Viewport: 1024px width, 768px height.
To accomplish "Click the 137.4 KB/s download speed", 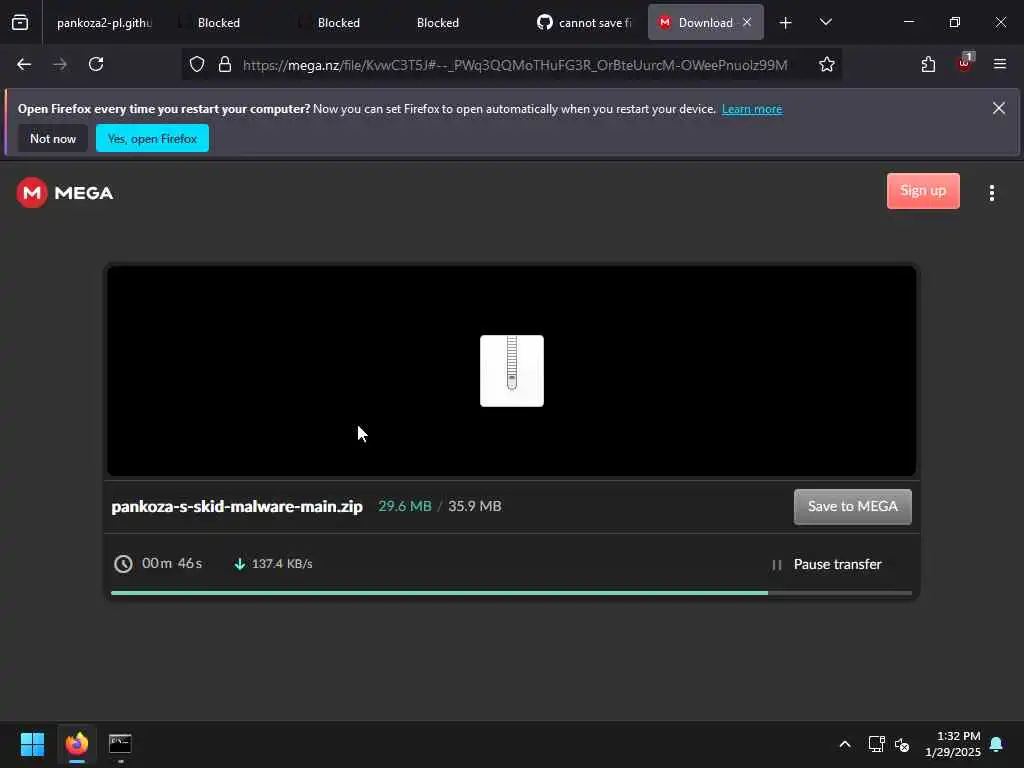I will pyautogui.click(x=281, y=564).
